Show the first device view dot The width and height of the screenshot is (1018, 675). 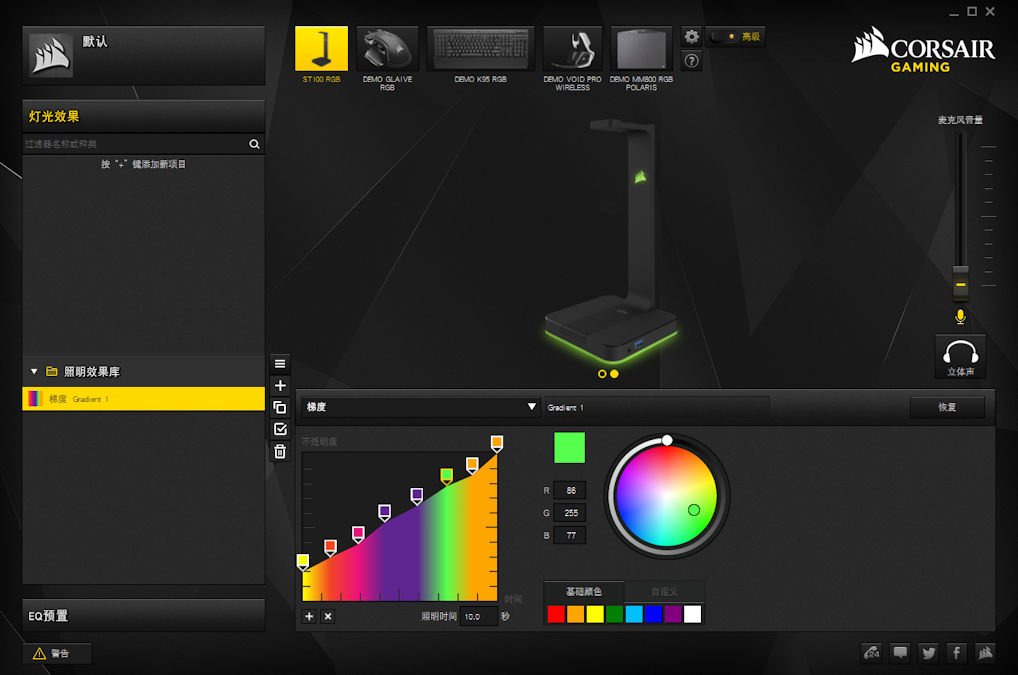pos(602,374)
